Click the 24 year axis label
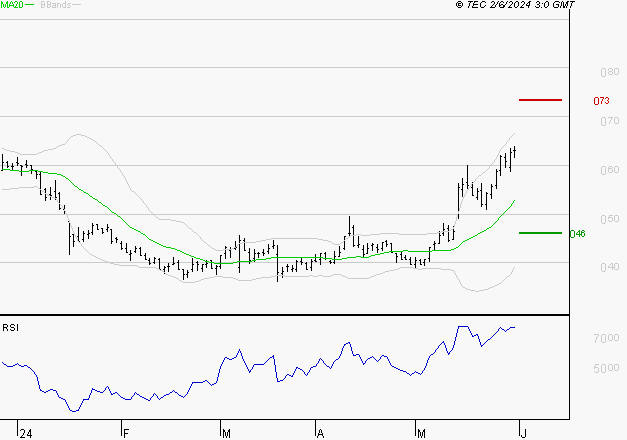Screen dimensions: 627x440 [x=26, y=434]
